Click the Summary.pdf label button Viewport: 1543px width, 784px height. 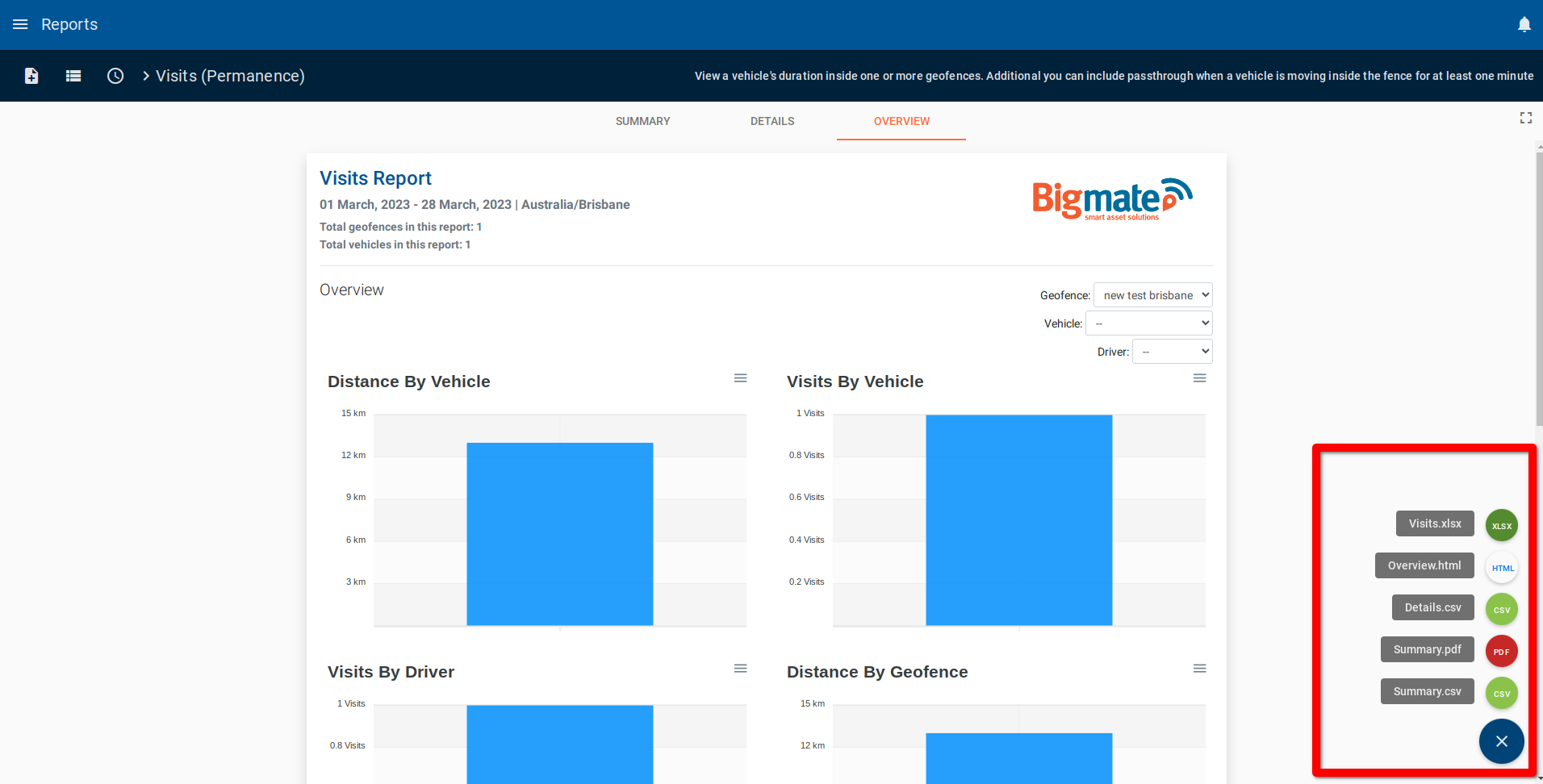[1427, 649]
